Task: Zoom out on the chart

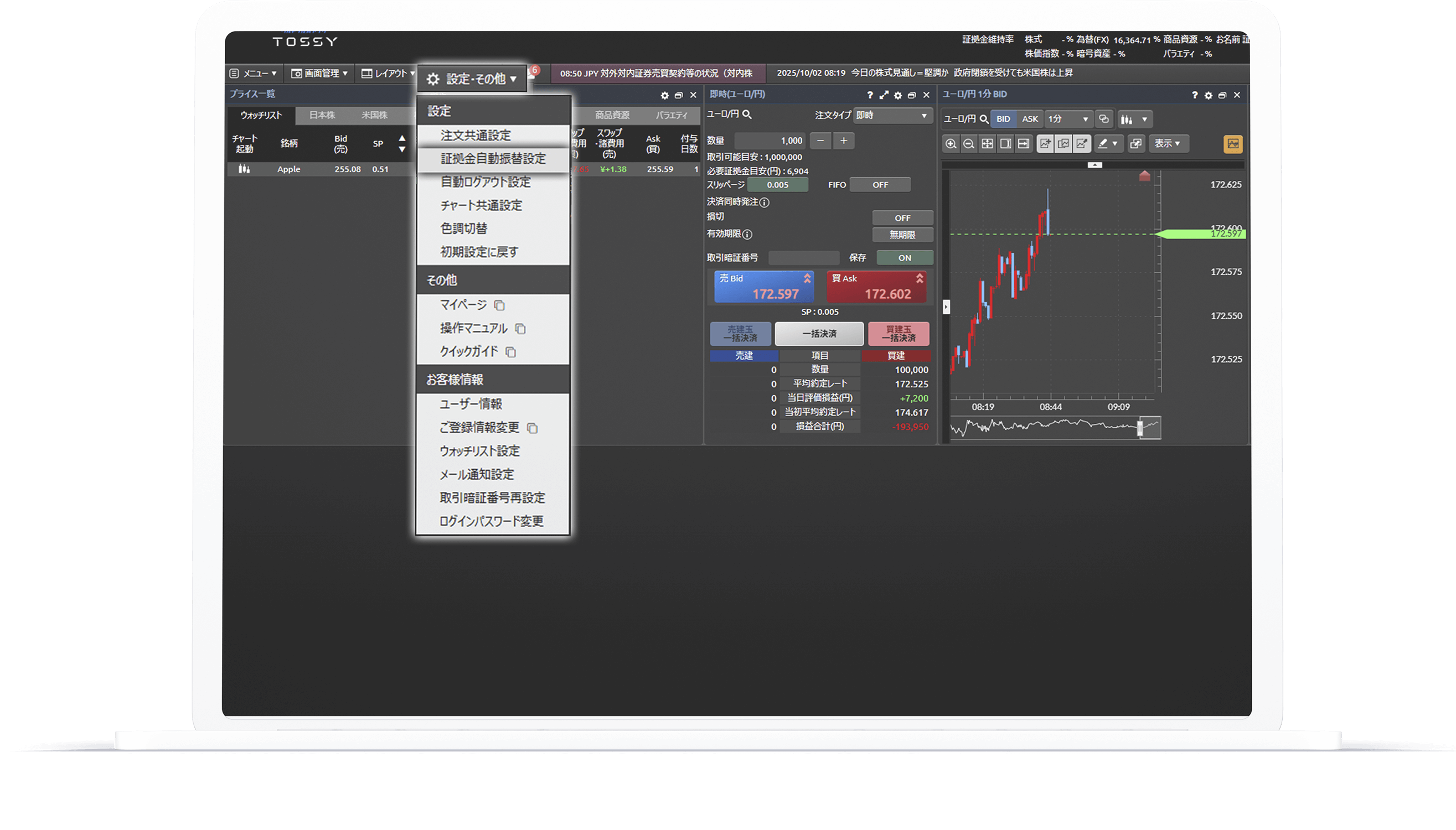Action: coord(968,144)
